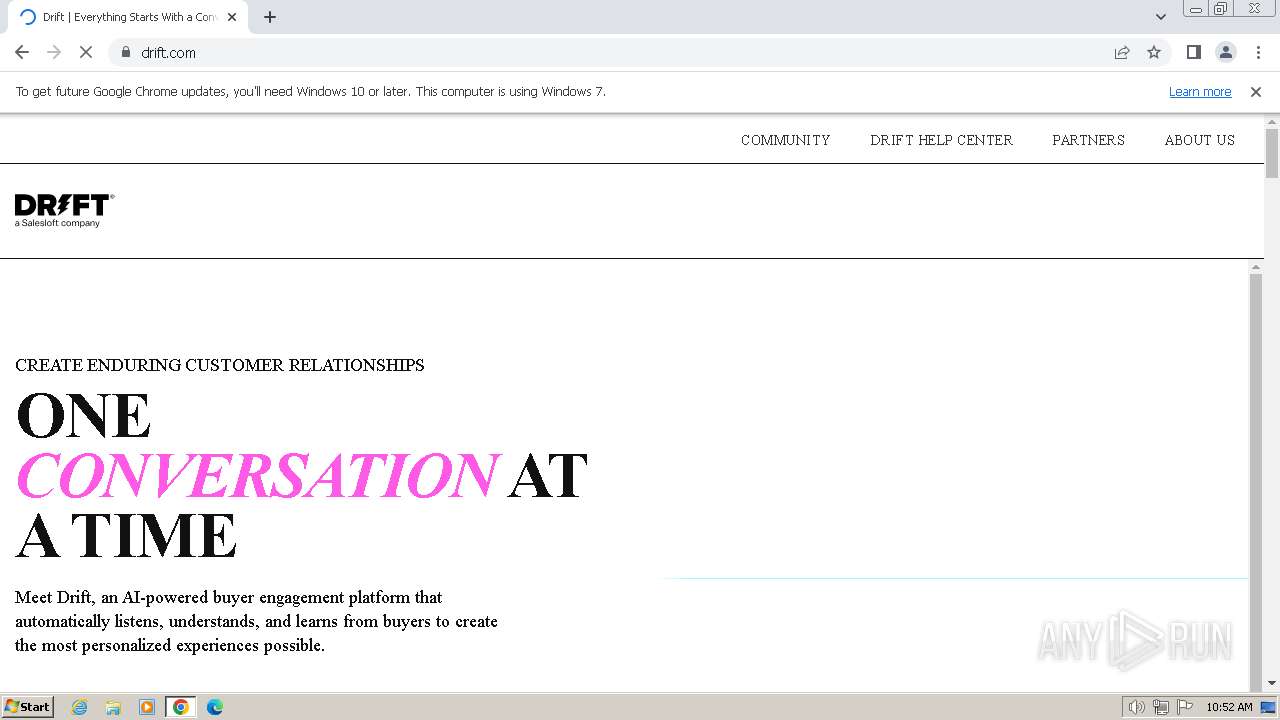Viewport: 1280px width, 720px height.
Task: Click the forward navigation arrow
Action: click(x=54, y=52)
